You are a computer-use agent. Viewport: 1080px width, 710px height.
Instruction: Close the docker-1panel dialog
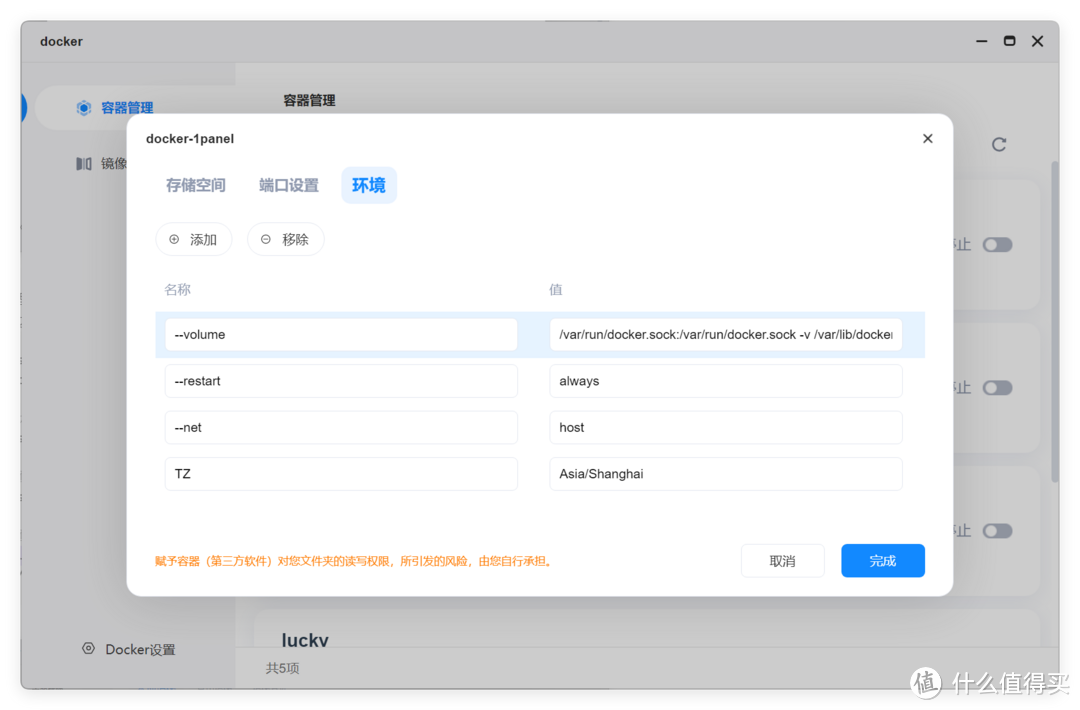(928, 138)
